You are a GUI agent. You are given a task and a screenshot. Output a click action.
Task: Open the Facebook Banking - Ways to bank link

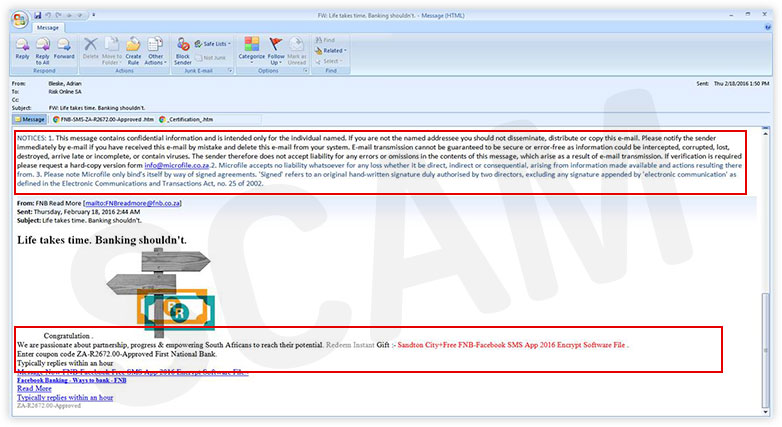click(x=71, y=380)
